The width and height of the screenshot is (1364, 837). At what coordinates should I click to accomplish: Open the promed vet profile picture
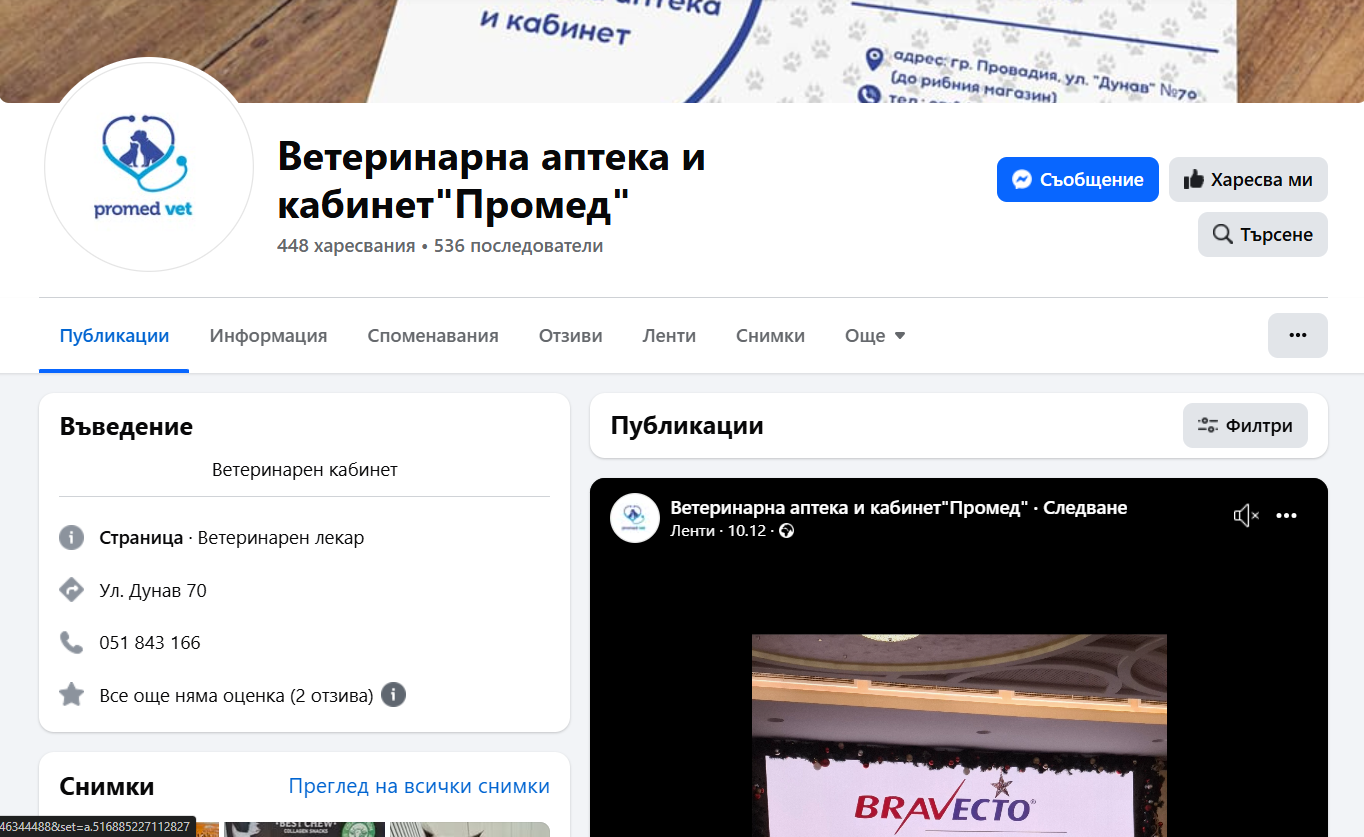pyautogui.click(x=149, y=166)
